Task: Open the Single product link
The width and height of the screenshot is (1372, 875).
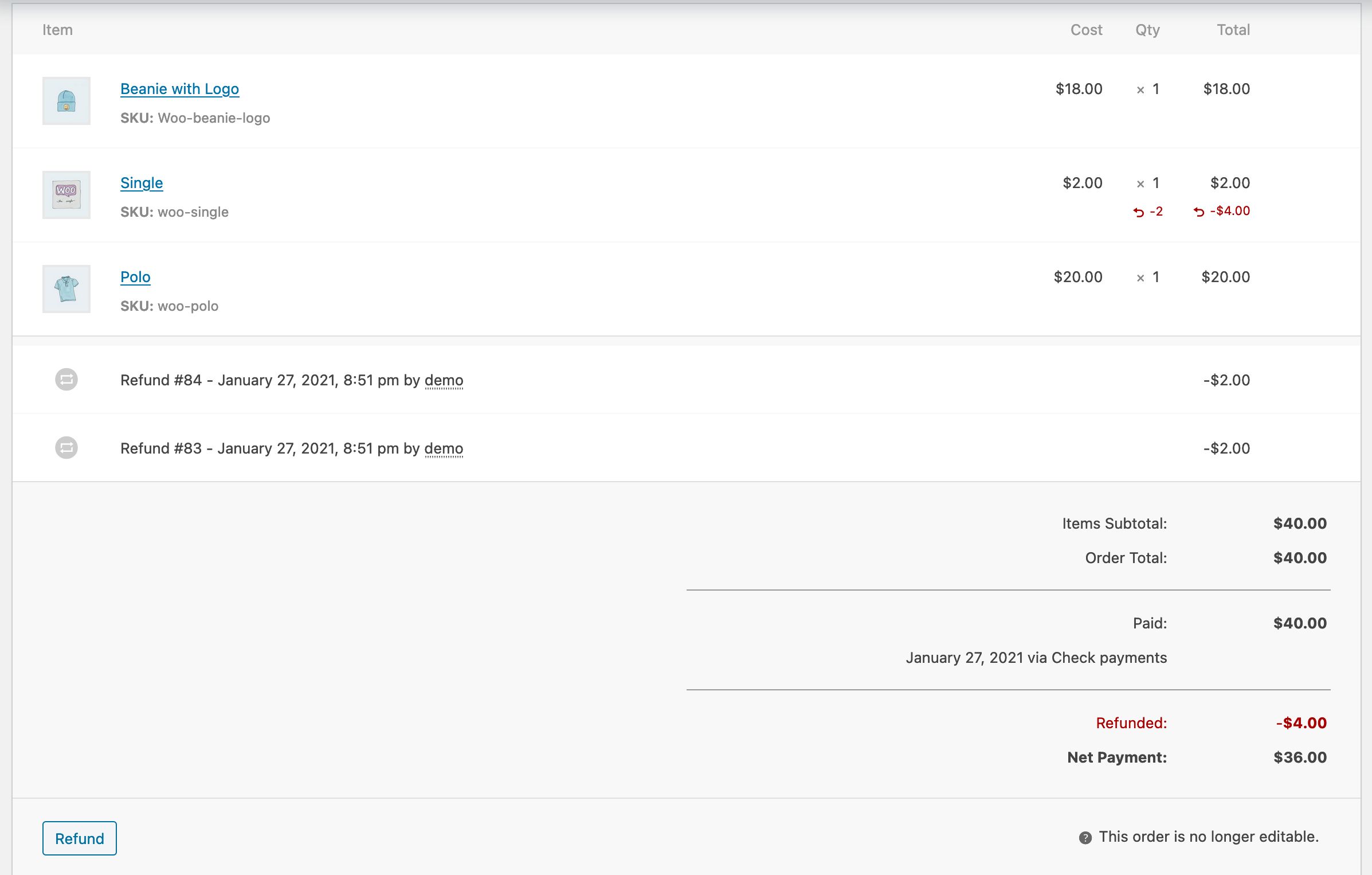Action: 141,182
